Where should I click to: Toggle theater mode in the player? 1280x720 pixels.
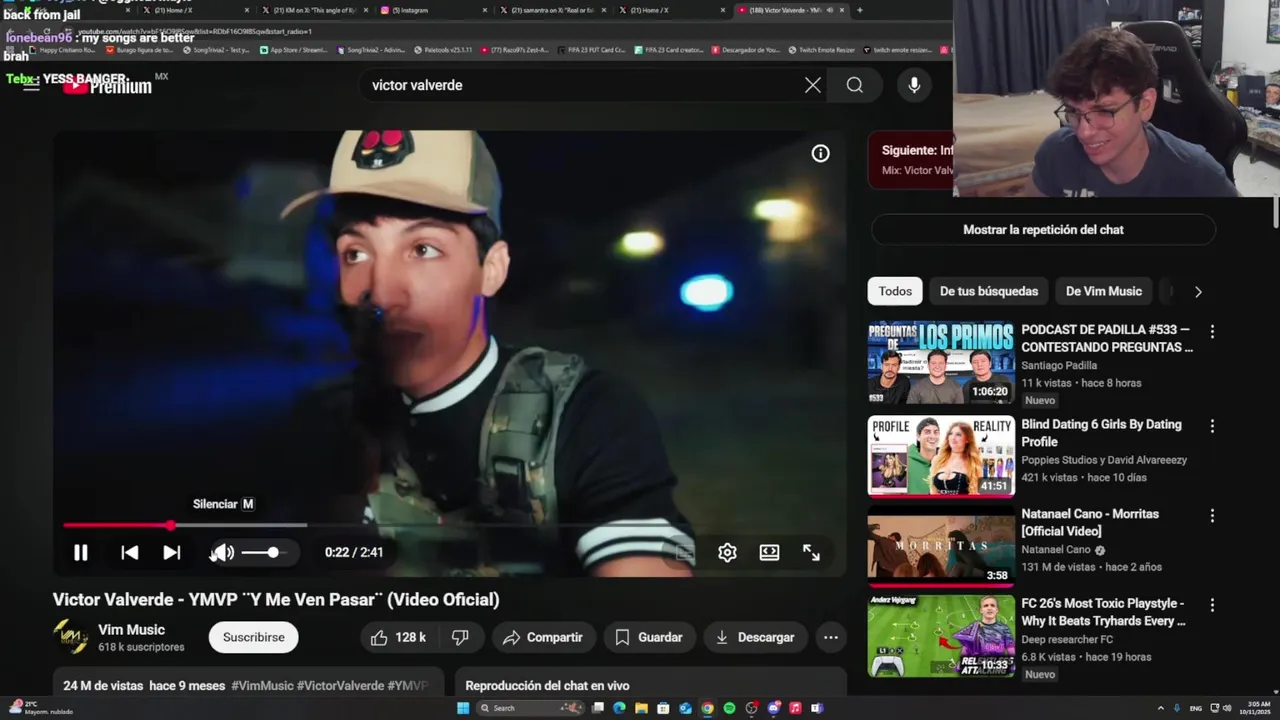coord(769,552)
